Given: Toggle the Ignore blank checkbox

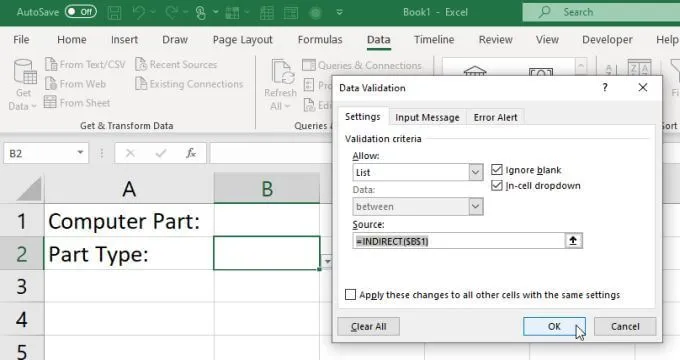Looking at the screenshot, I should [497, 170].
